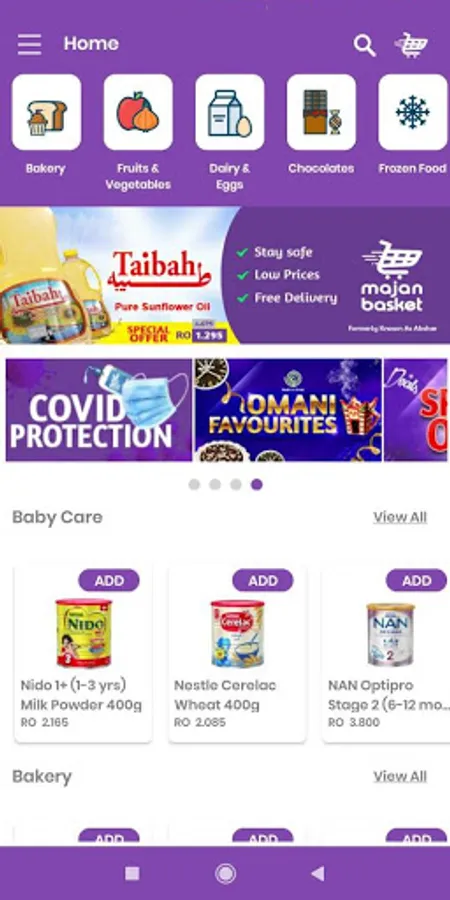Add NAN Optipro Stage 2 to cart
This screenshot has height=900, width=450.
[x=417, y=580]
